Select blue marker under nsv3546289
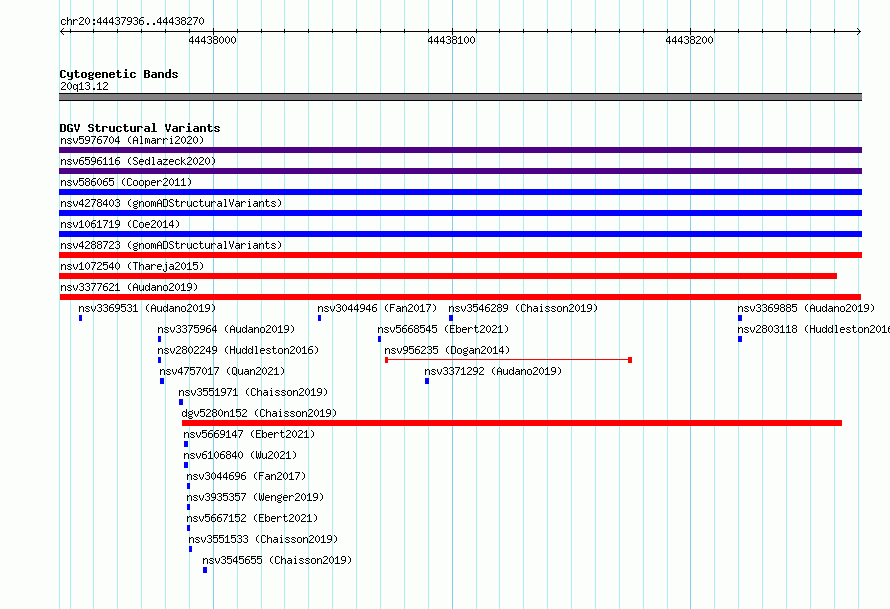Viewport: 890px width, 609px height. 451,318
